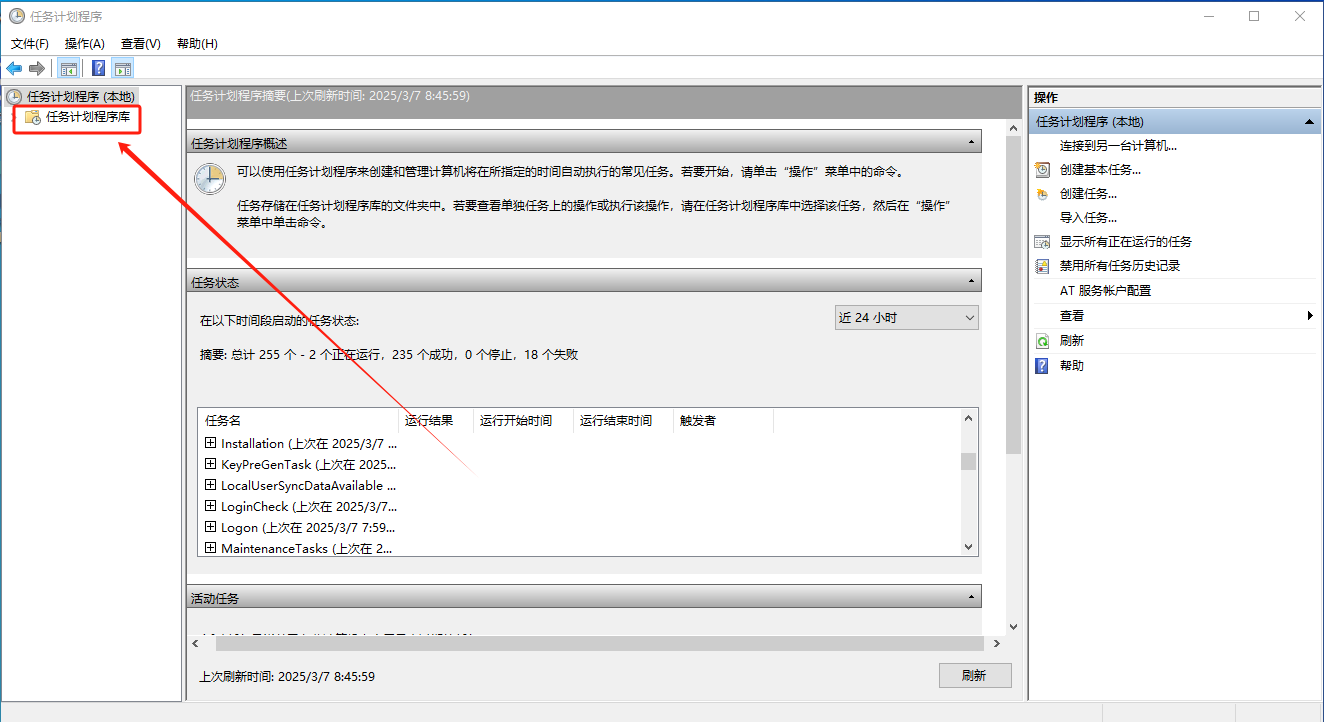Click the 创建基本任务 icon in the actions pane

(1042, 170)
